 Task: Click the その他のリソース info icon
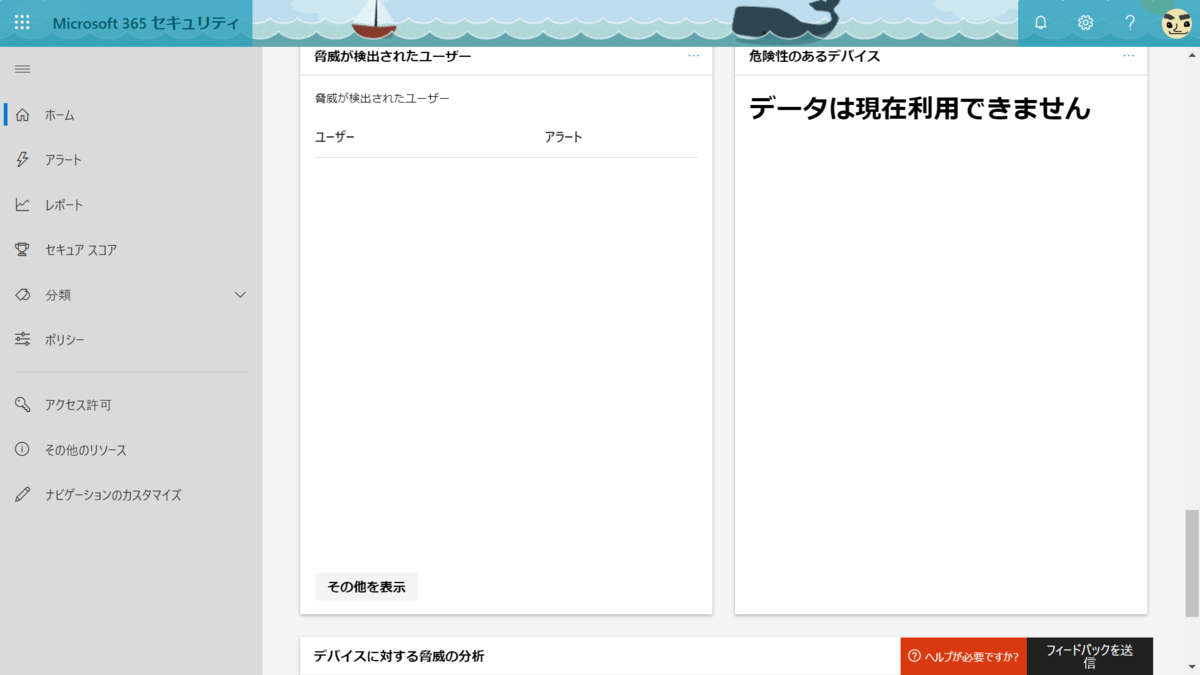[22, 450]
